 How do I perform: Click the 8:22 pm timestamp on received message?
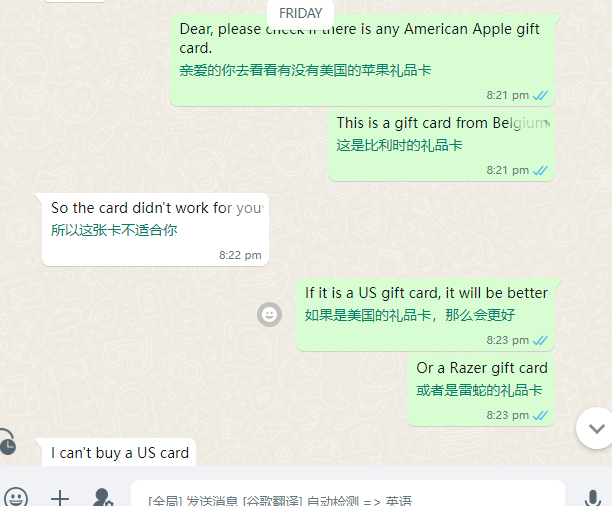240,255
